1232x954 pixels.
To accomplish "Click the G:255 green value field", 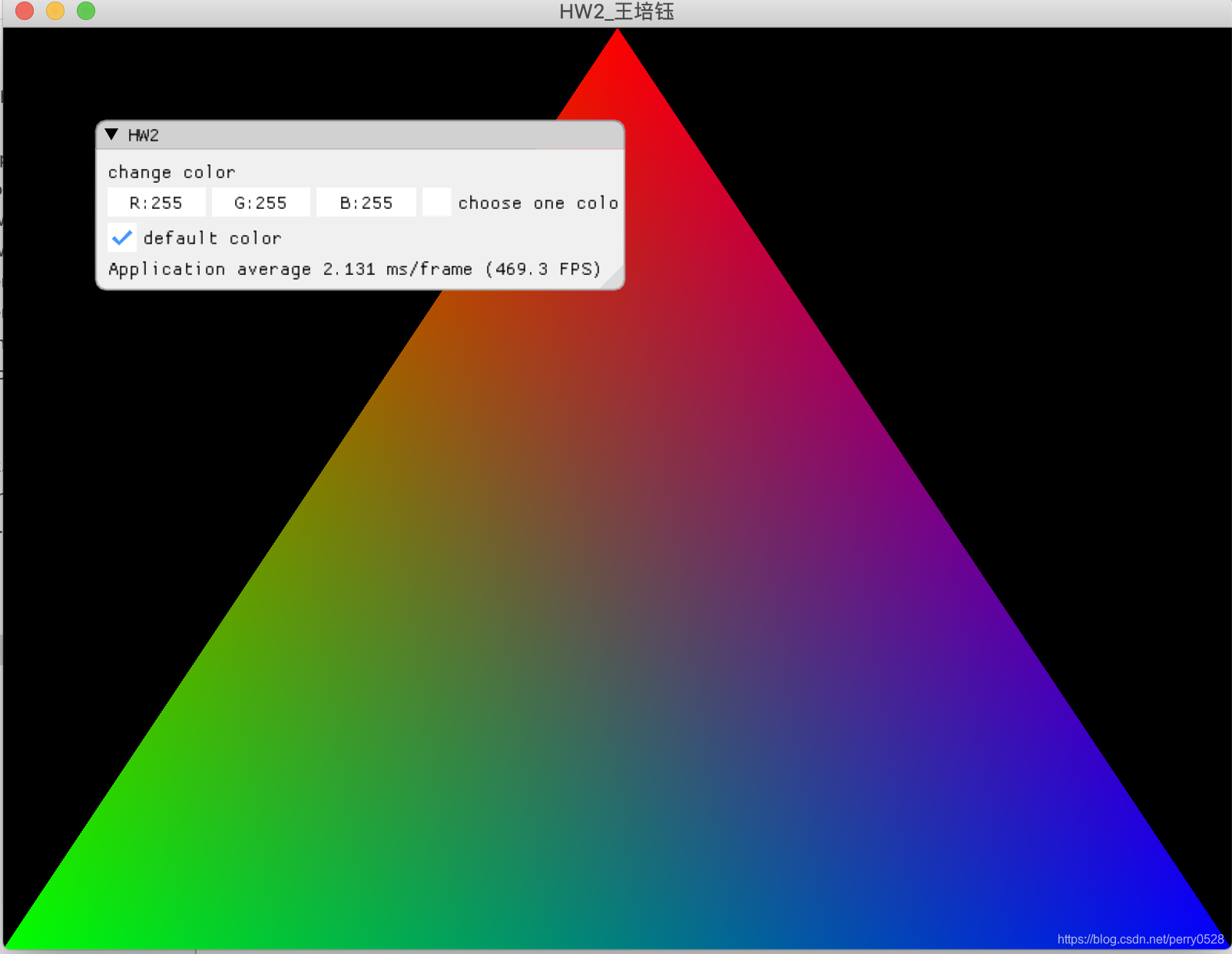I will click(x=261, y=203).
